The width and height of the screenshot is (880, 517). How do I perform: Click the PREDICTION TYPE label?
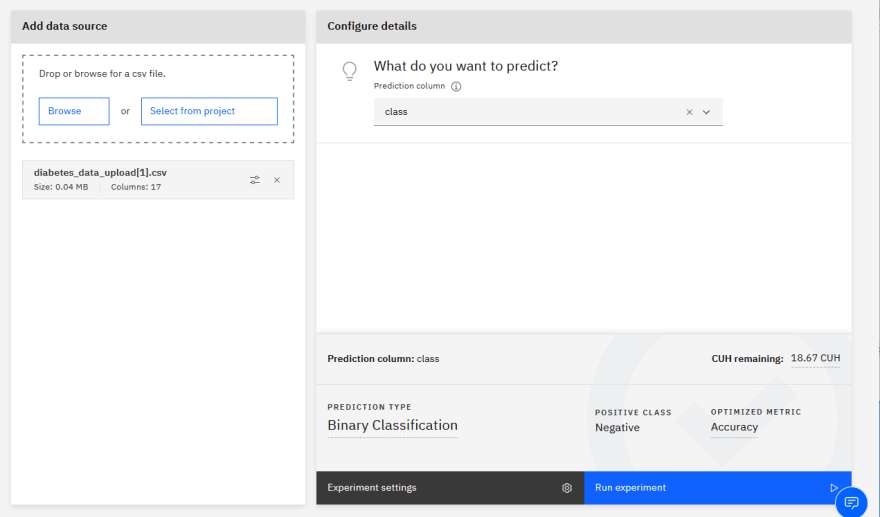(x=369, y=407)
